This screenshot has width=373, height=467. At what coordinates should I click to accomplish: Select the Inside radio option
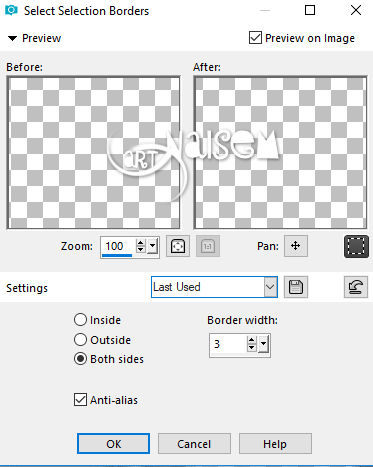[x=80, y=320]
